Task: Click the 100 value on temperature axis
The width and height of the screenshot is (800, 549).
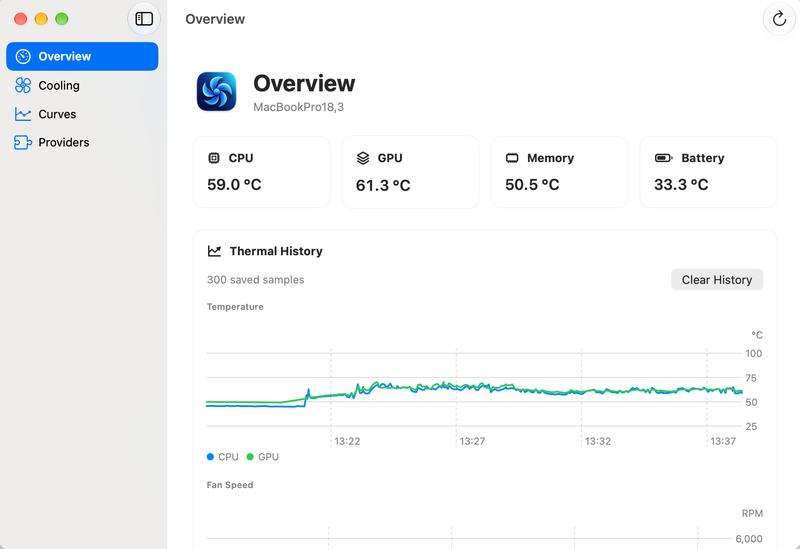Action: pyautogui.click(x=754, y=354)
